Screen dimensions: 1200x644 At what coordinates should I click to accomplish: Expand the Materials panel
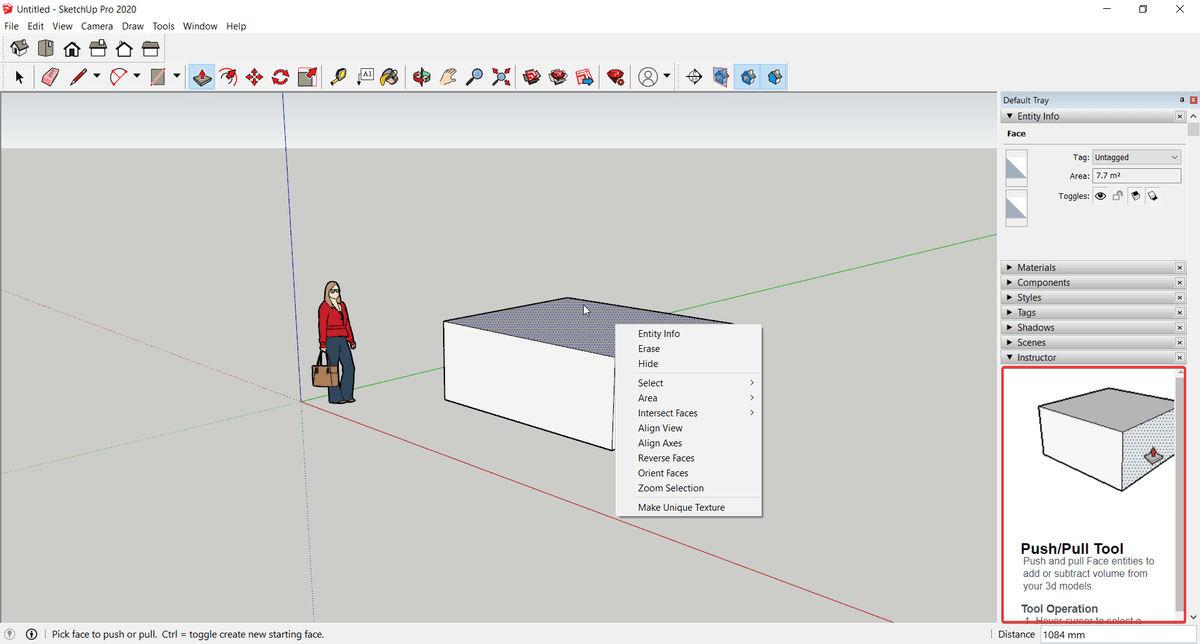[1093, 267]
